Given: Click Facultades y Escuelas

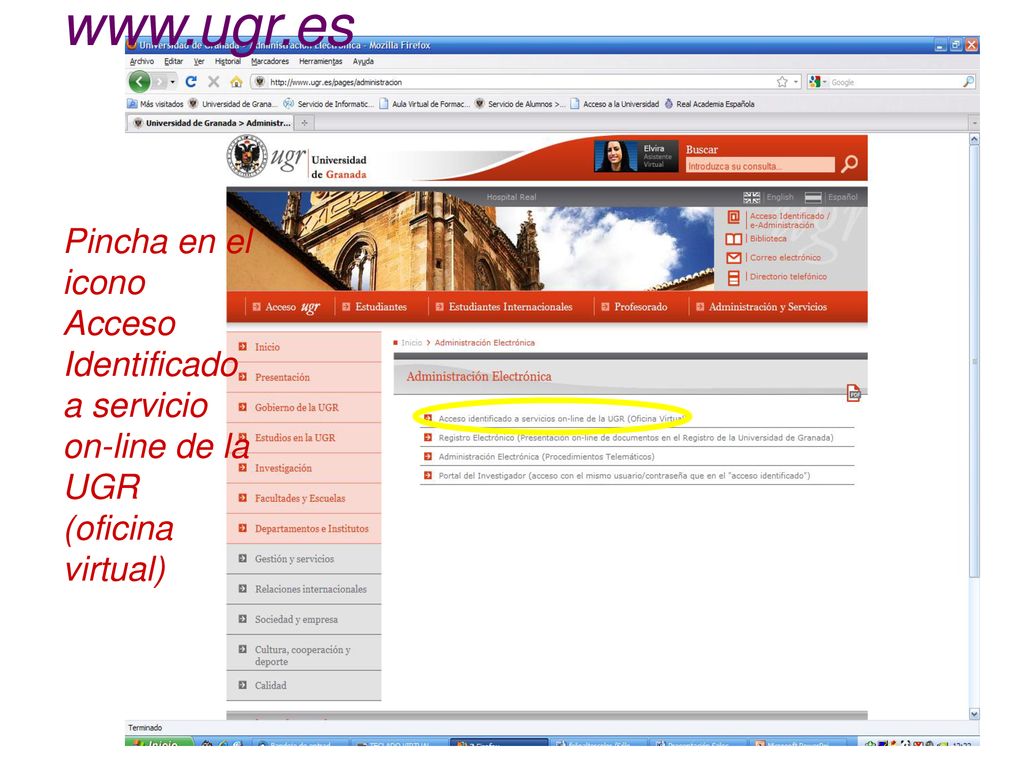Looking at the screenshot, I should 304,498.
